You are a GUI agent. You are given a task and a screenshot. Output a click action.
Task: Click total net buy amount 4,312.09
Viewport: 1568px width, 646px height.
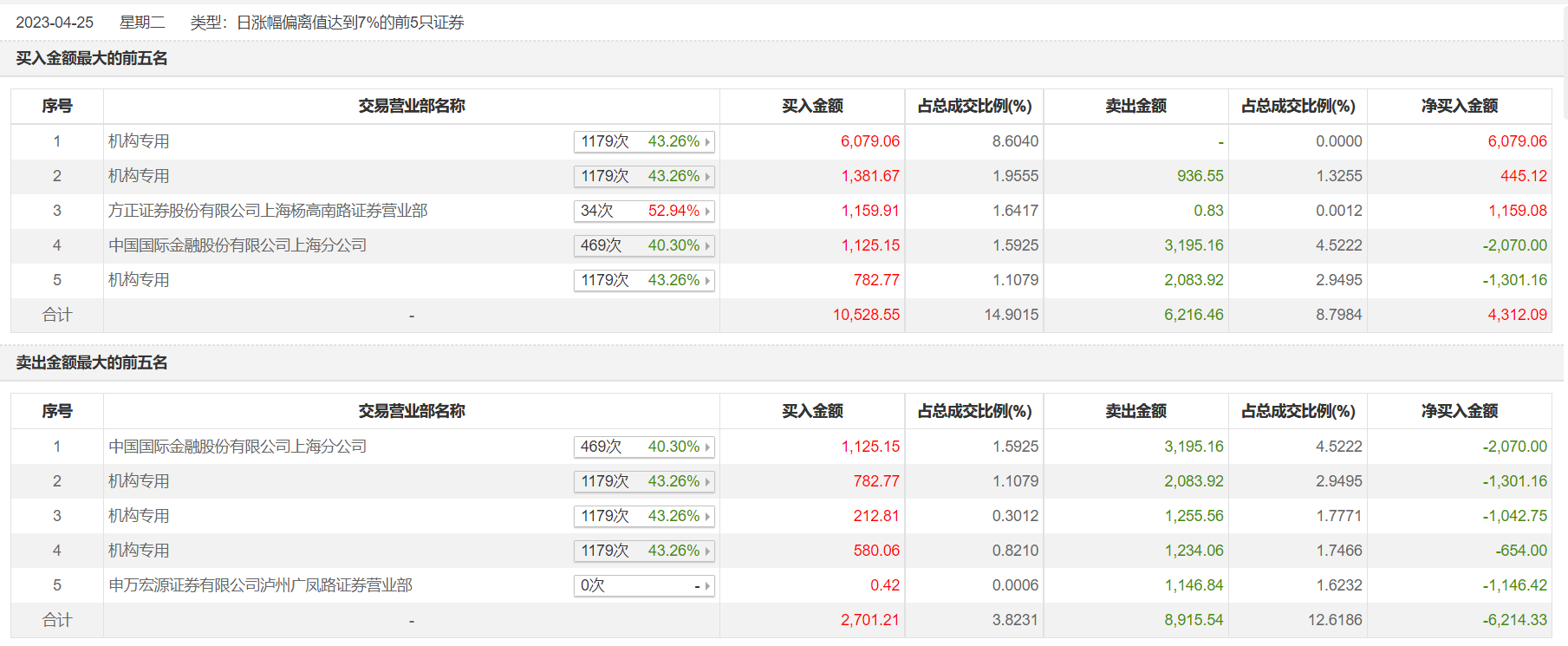click(x=1517, y=315)
